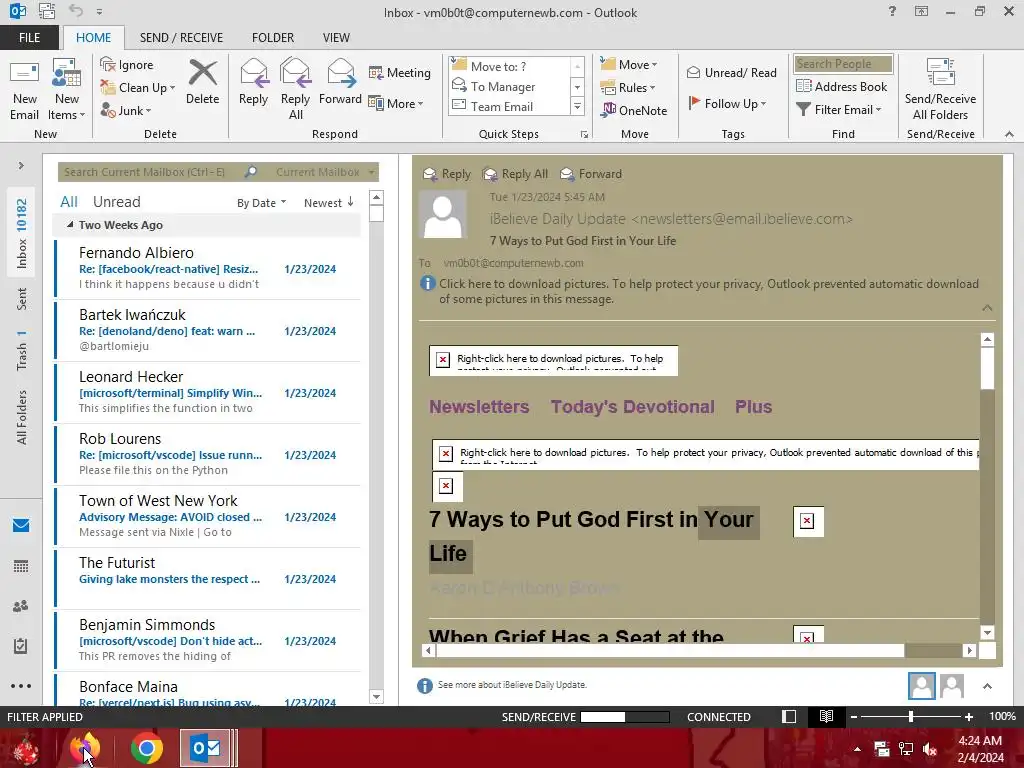Reply with a Meeting
The image size is (1024, 768).
[400, 72]
